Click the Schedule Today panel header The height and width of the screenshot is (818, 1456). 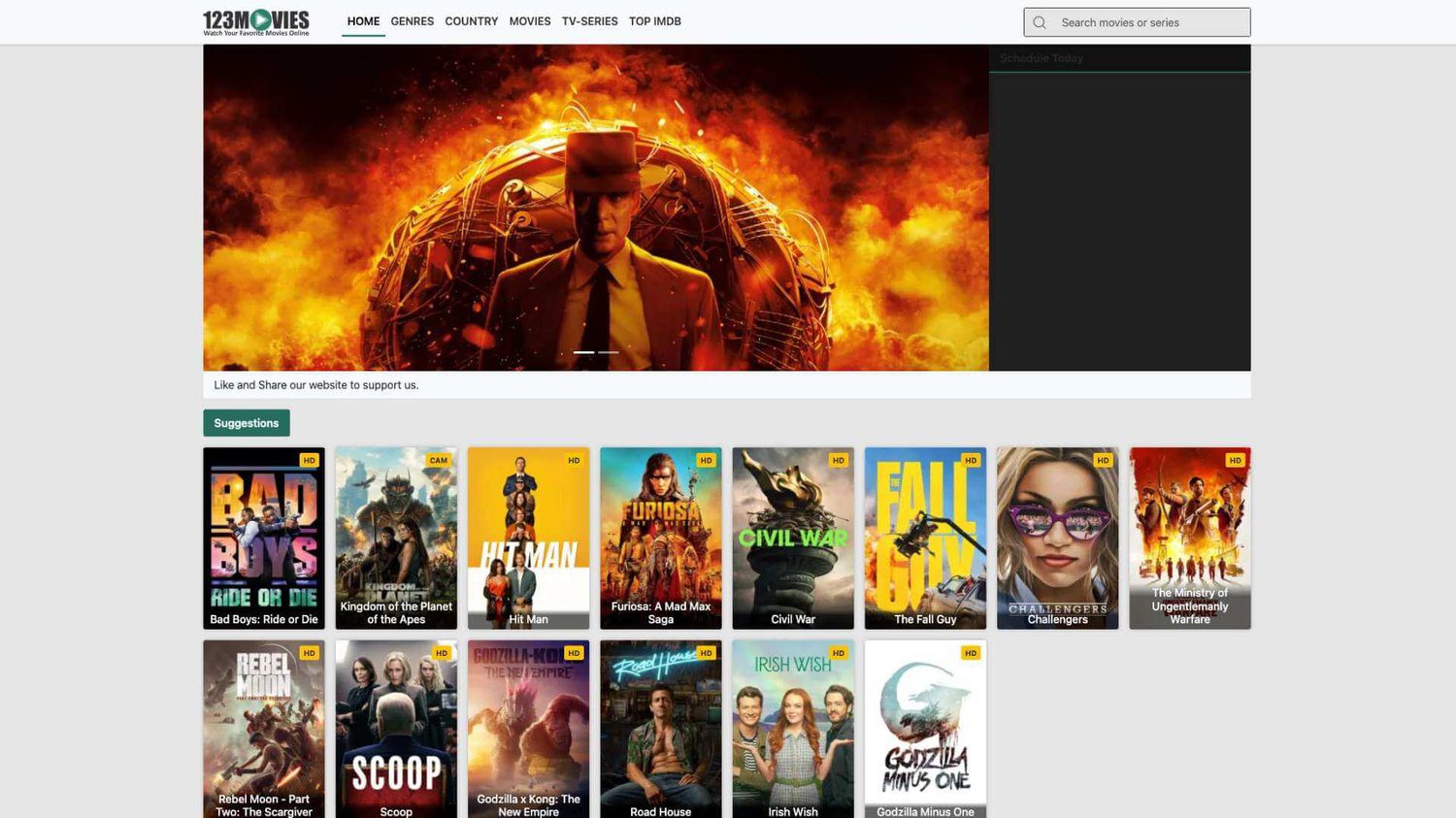pos(1120,58)
